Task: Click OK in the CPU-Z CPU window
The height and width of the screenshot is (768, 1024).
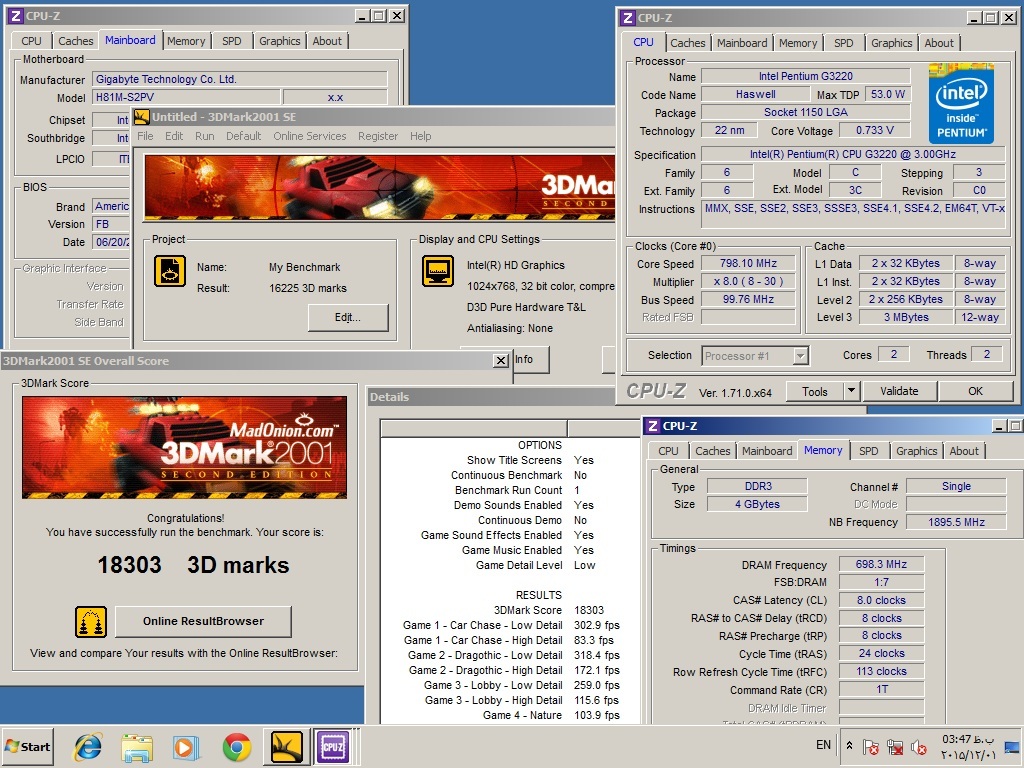Action: point(976,391)
